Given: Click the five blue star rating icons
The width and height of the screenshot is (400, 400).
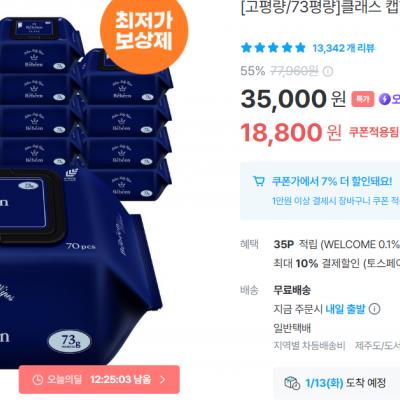Looking at the screenshot, I should (273, 48).
